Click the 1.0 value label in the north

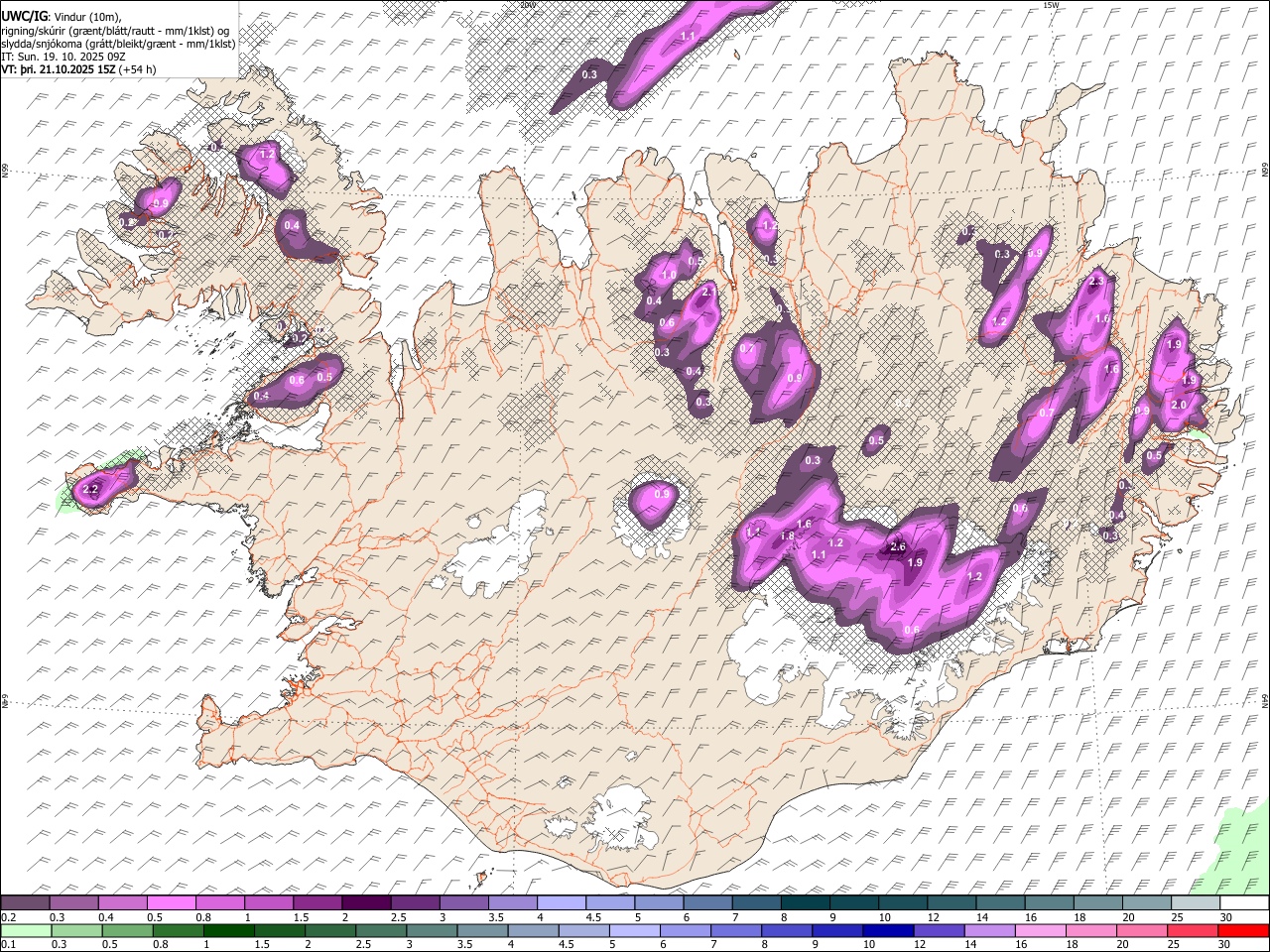tap(669, 276)
